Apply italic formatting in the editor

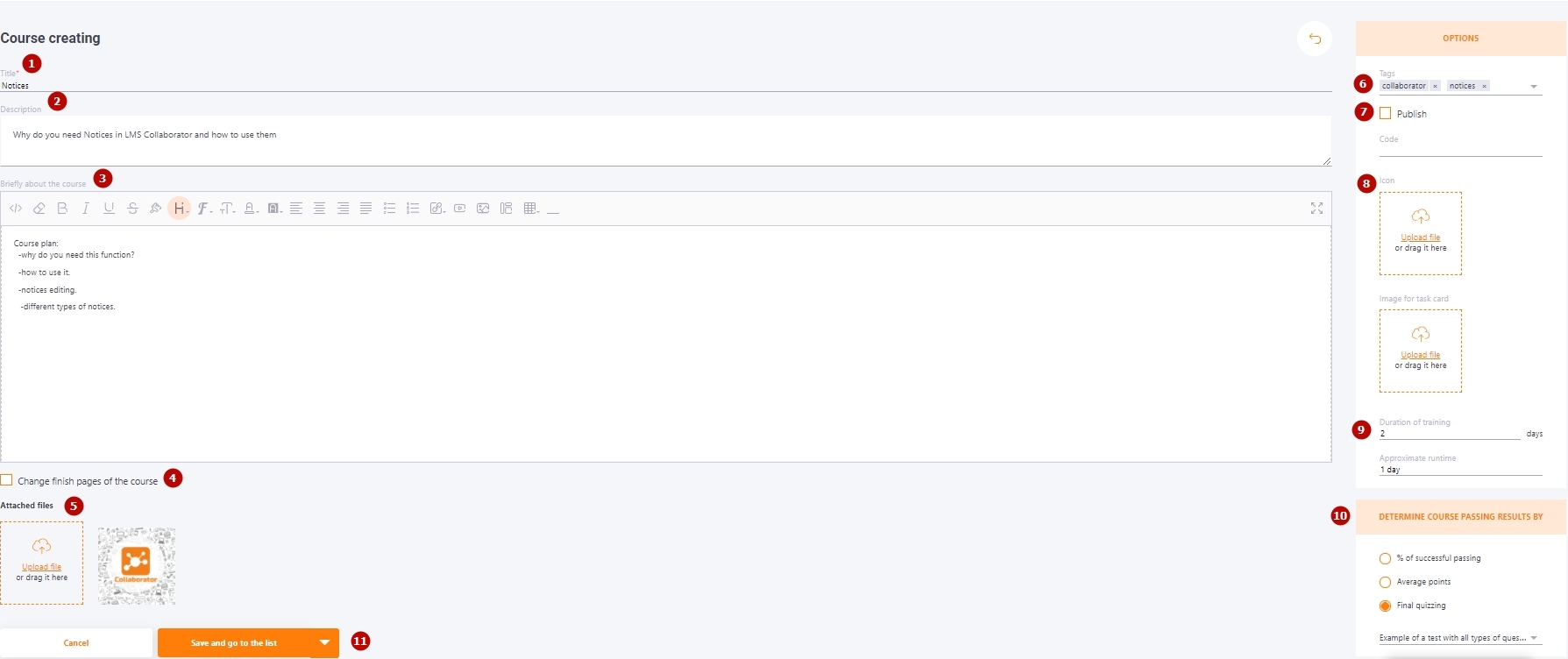click(x=85, y=209)
